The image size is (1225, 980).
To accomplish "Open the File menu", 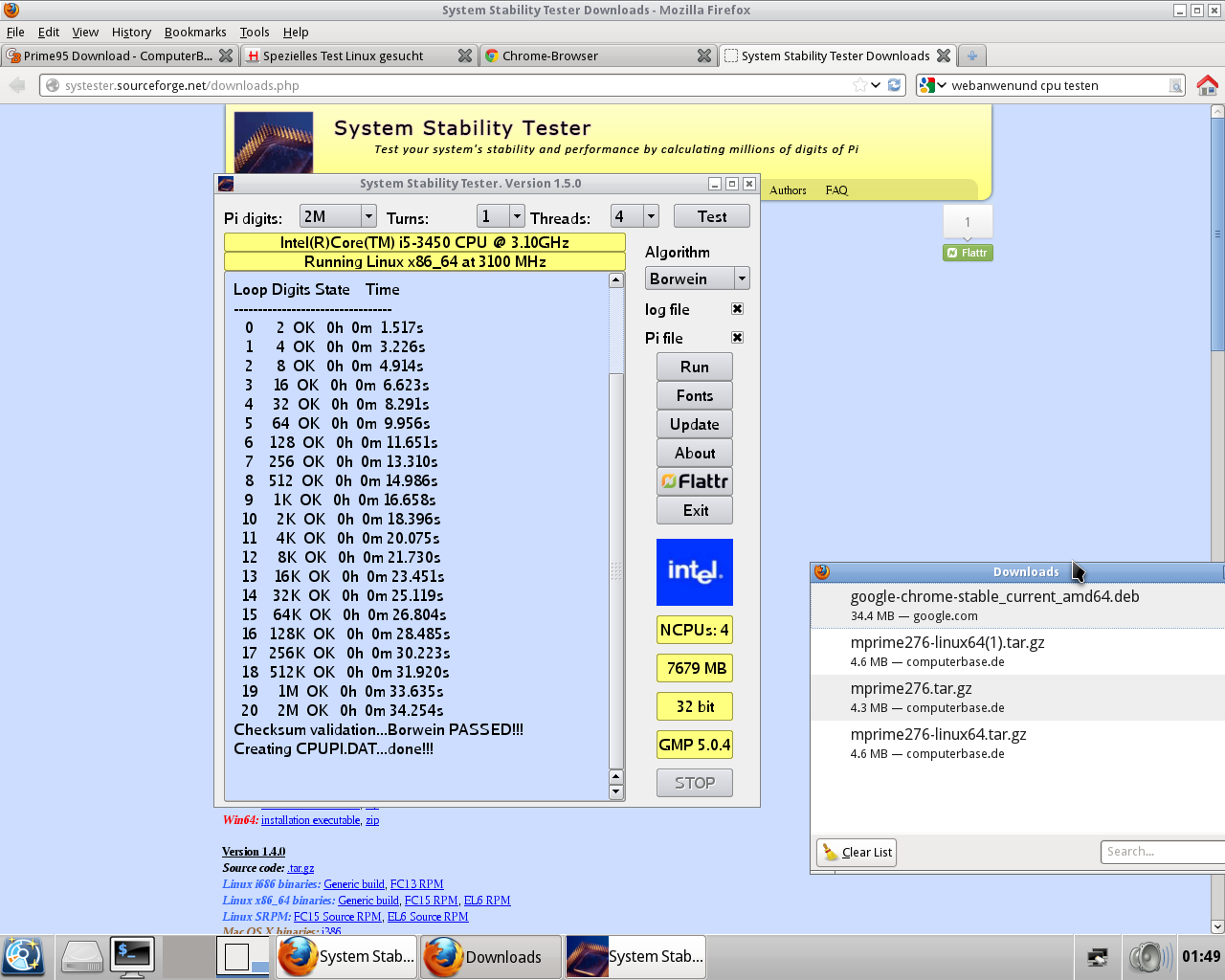I will (x=15, y=32).
